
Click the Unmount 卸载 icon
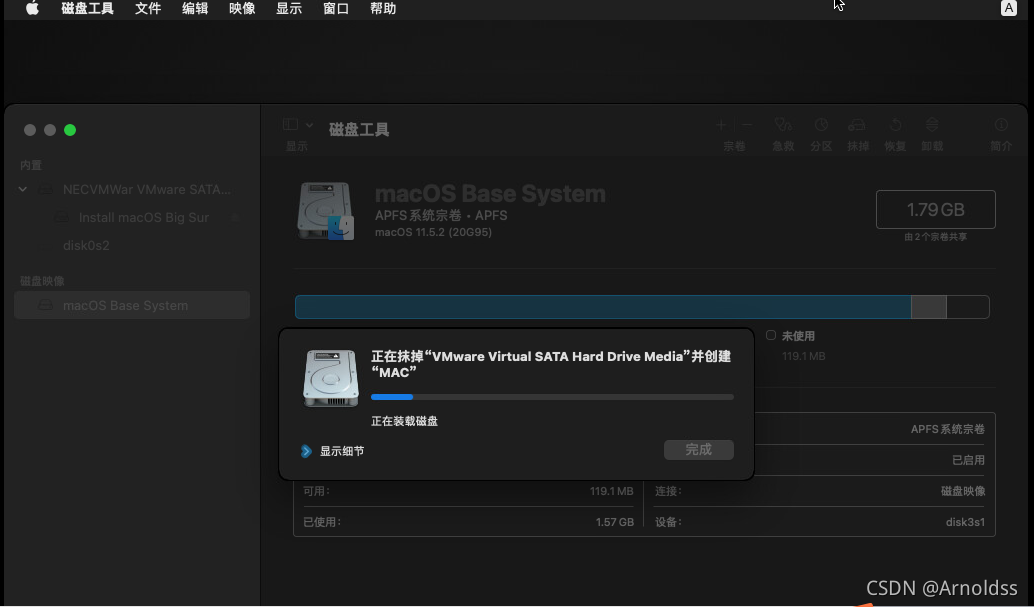tap(932, 125)
